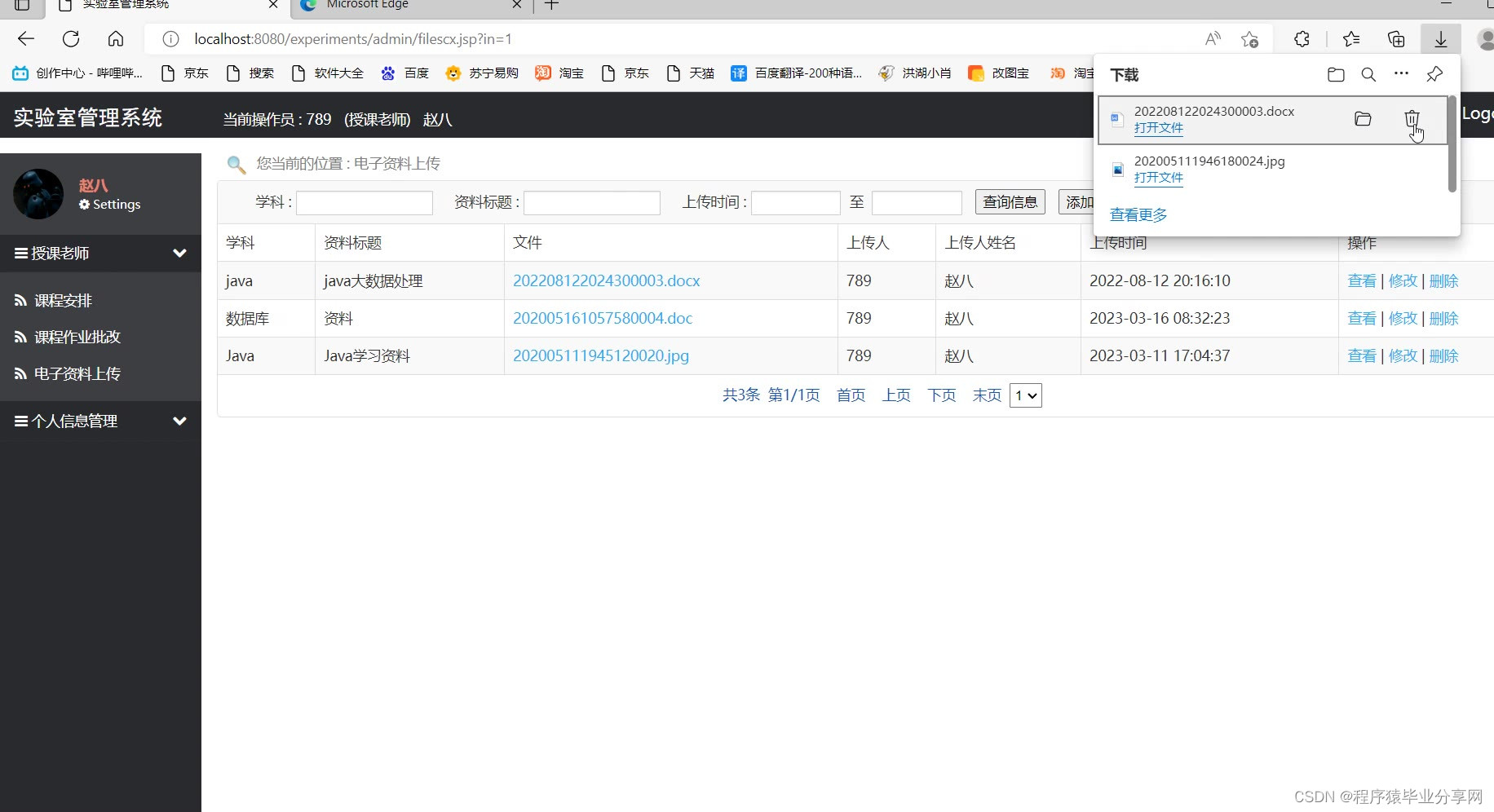Screen dimensions: 1494x812
Task: Go back to the previous page
Action: tap(26, 38)
